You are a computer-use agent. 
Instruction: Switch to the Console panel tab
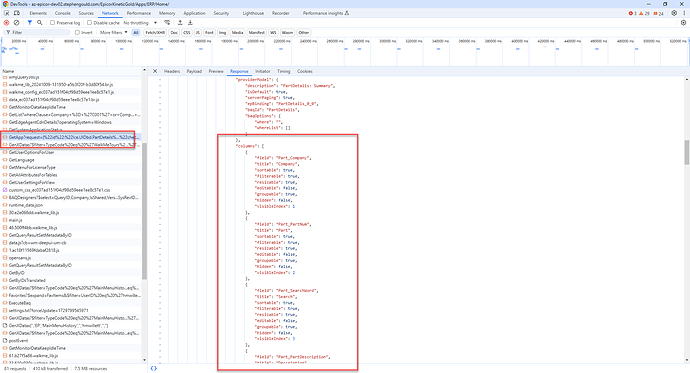tap(62, 13)
